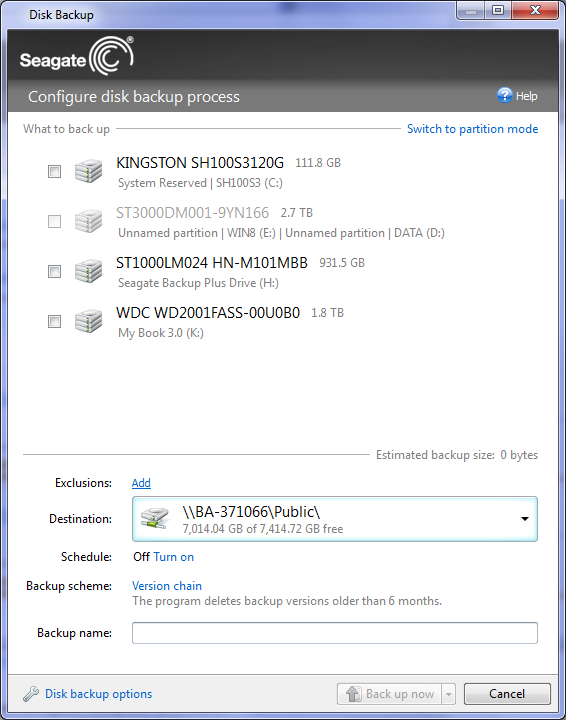
Task: Open the Version chain backup scheme link
Action: [x=167, y=586]
